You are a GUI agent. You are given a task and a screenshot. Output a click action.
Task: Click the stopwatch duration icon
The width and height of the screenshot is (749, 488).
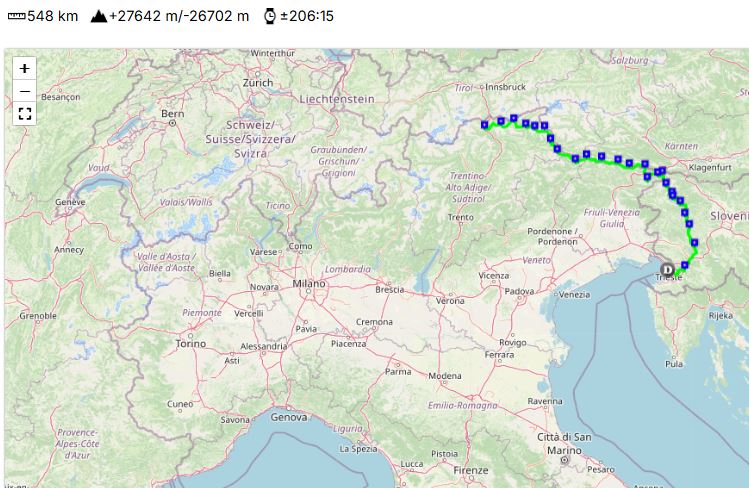(269, 16)
